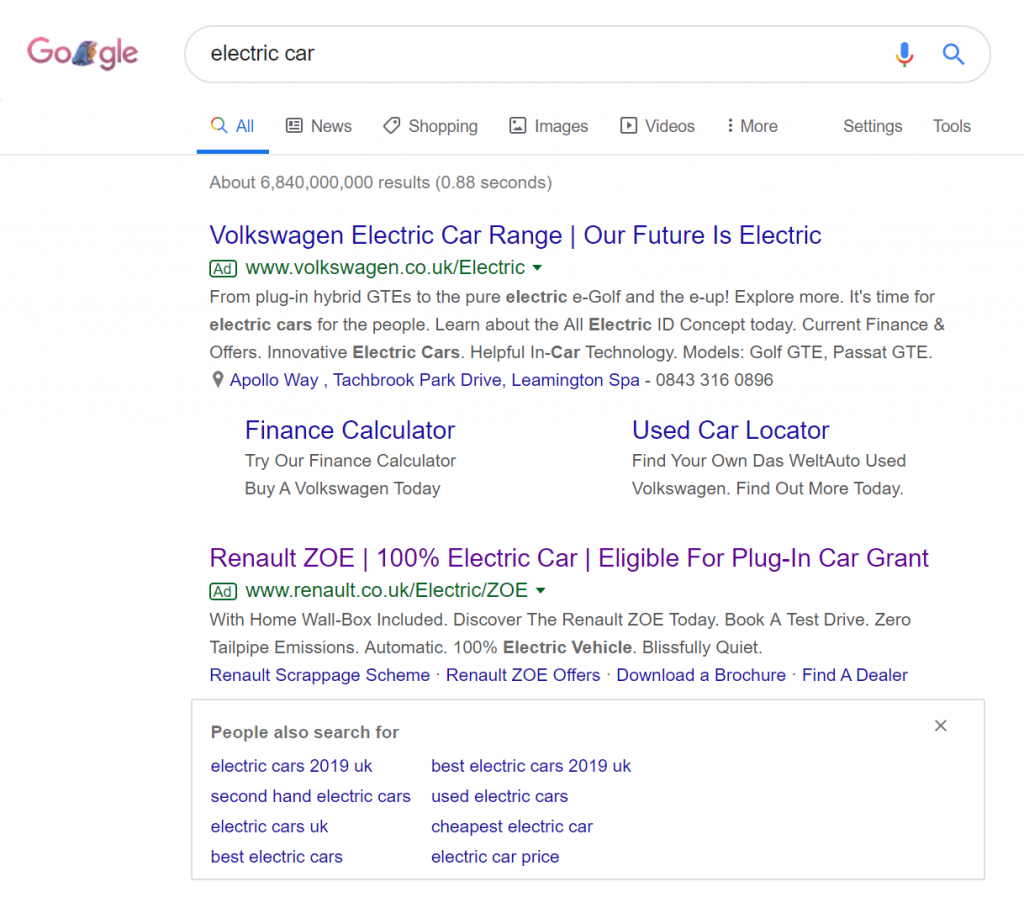
Task: Click the 0843 316 0896 phone number
Action: click(x=714, y=380)
